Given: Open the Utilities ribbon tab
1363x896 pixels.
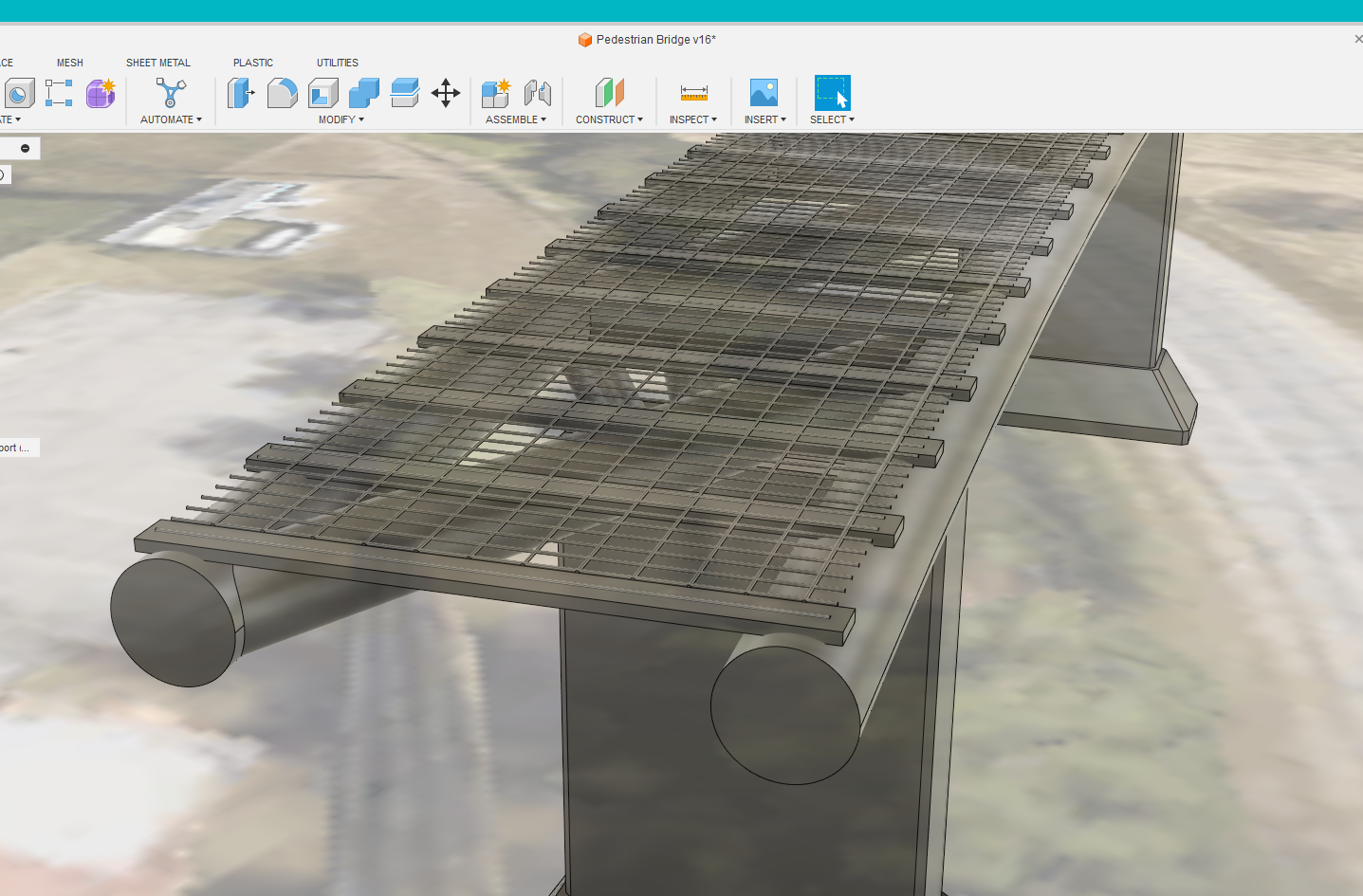Looking at the screenshot, I should 337,63.
